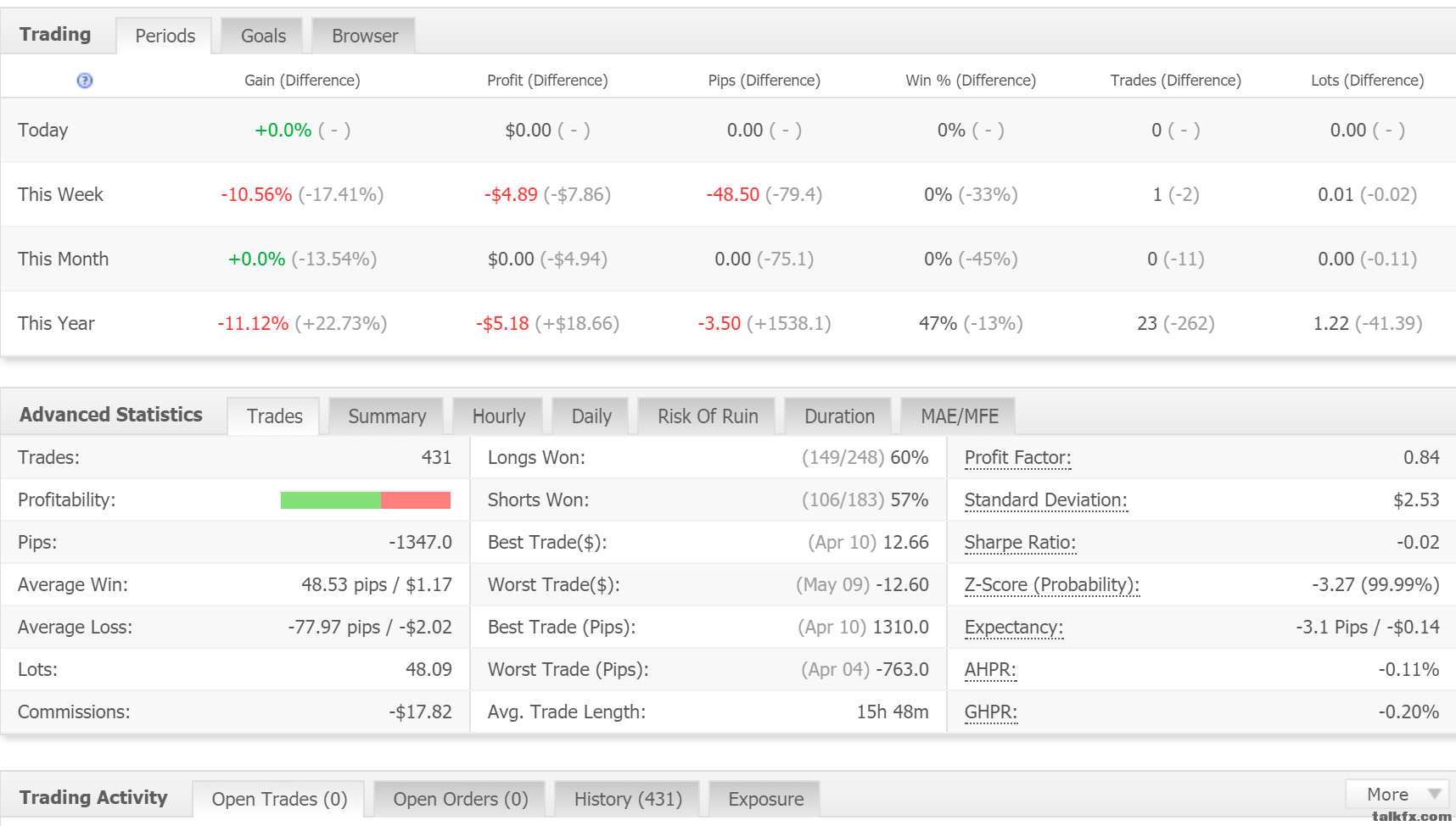Viewport: 1456px width, 826px height.
Task: Open the Browser tab
Action: pyautogui.click(x=365, y=36)
